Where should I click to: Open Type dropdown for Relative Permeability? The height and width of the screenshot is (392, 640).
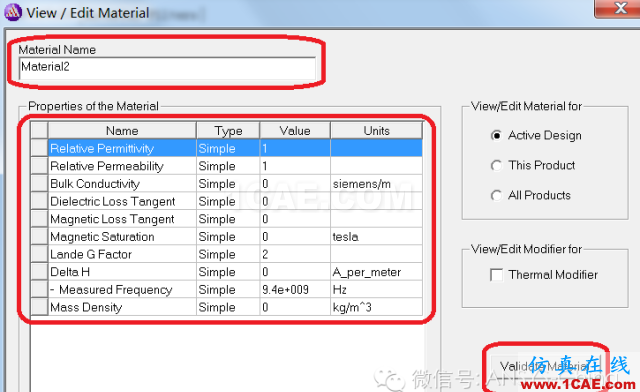pyautogui.click(x=228, y=166)
